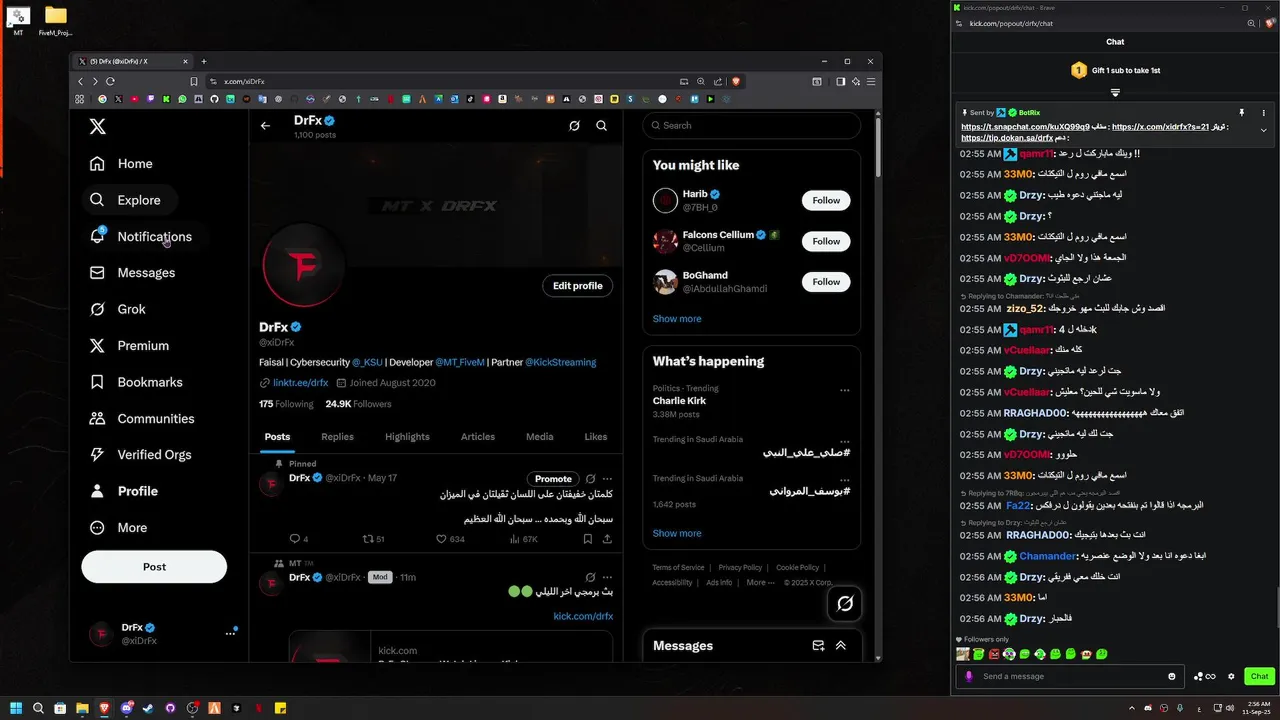The width and height of the screenshot is (1280, 720).
Task: Click Show more under What's happening
Action: click(x=677, y=534)
